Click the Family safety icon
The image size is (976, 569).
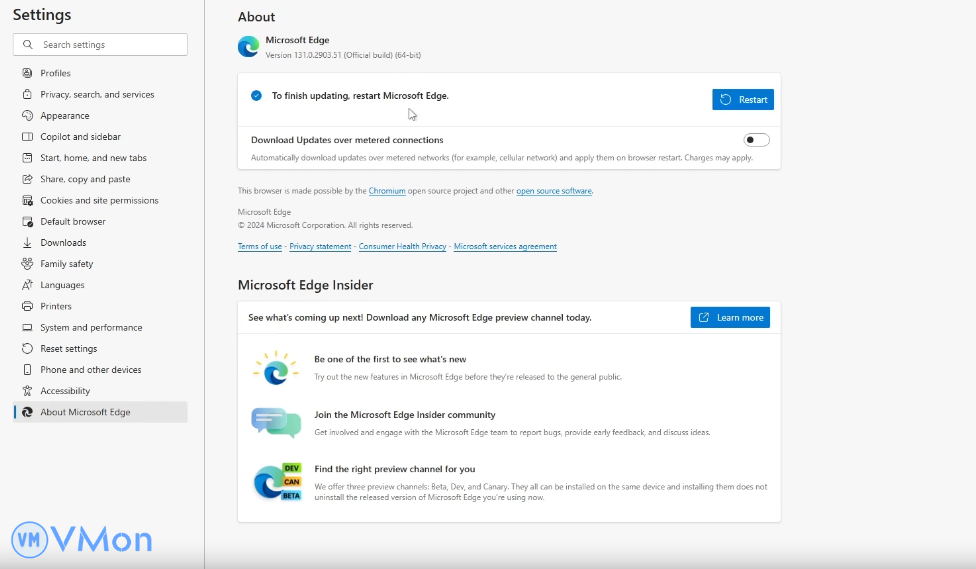coord(28,264)
